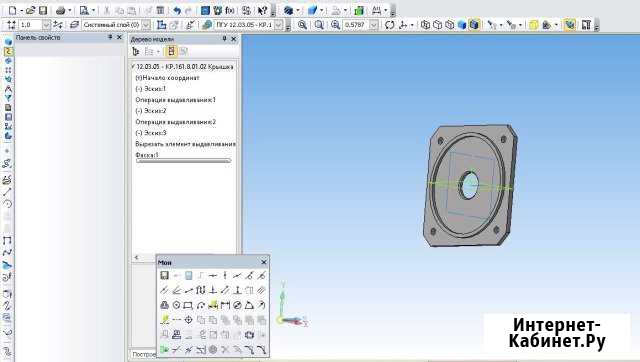Image resolution: width=640 pixels, height=362 pixels.
Task: Open the zoom scale 0.5787 dropdown
Action: click(373, 25)
